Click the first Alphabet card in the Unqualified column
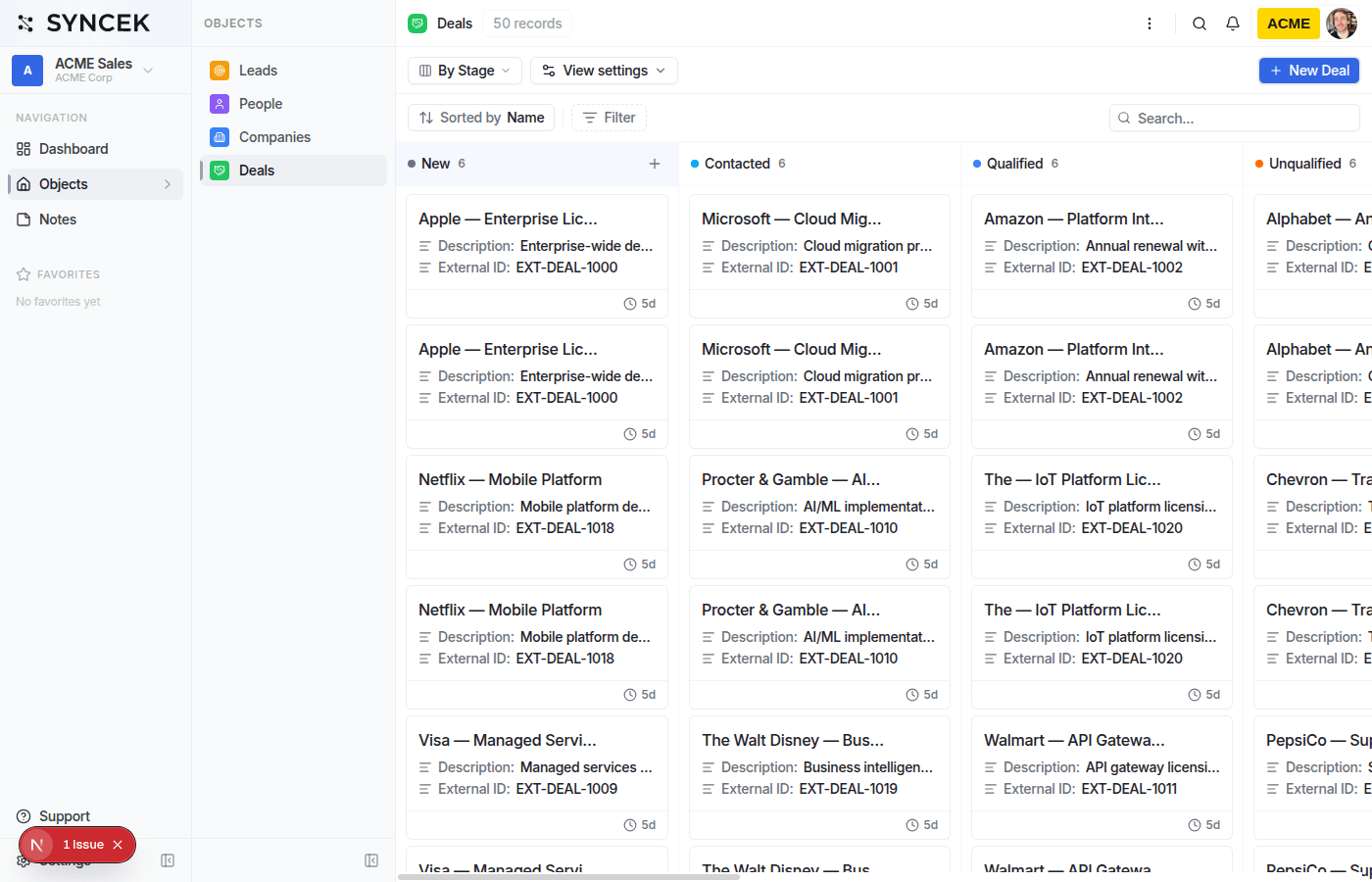The image size is (1372, 882). click(x=1313, y=256)
